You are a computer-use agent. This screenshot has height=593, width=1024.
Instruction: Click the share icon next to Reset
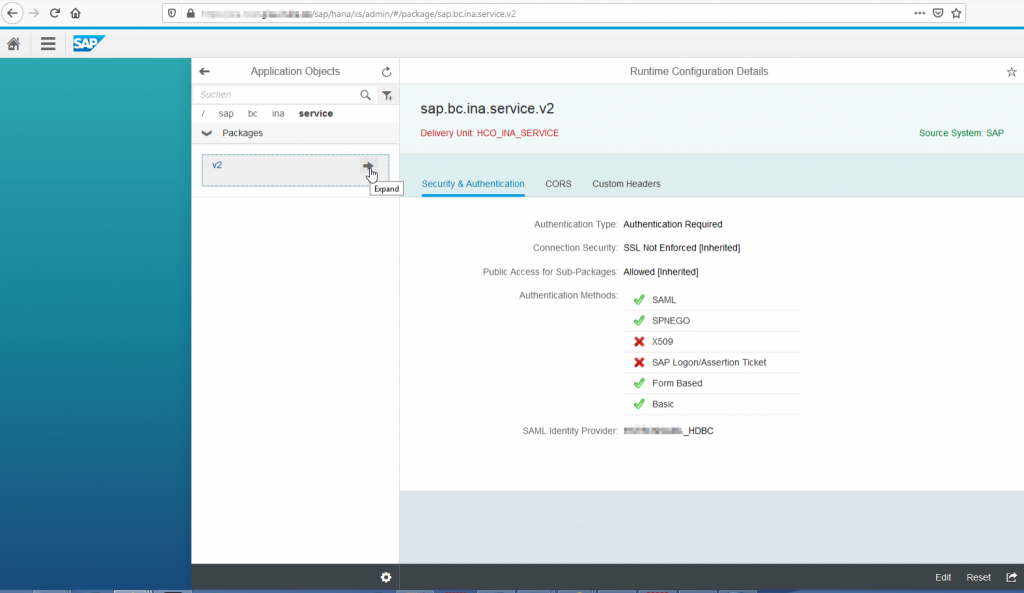[x=1012, y=577]
